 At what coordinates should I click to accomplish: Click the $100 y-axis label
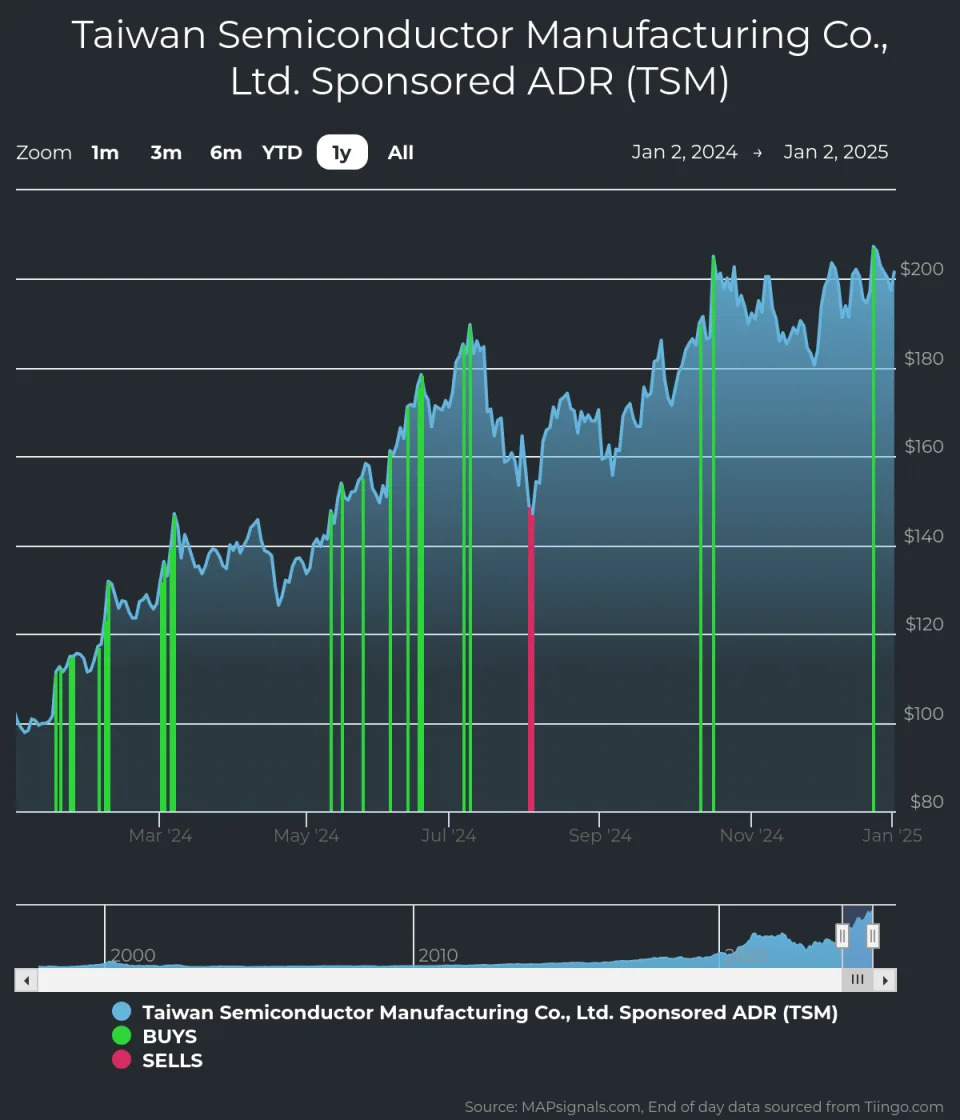coord(924,714)
